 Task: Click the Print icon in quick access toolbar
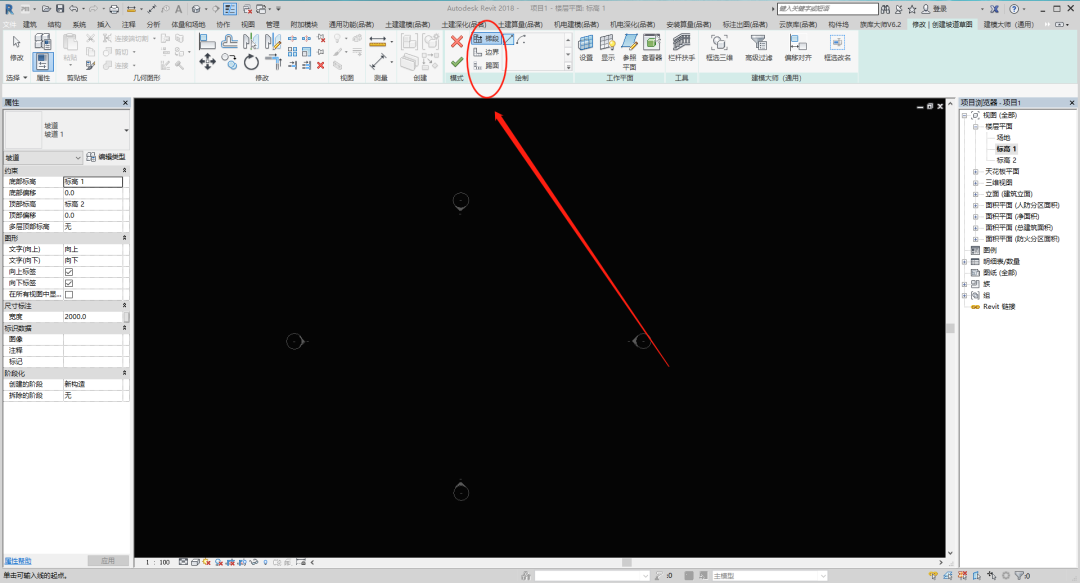click(114, 9)
